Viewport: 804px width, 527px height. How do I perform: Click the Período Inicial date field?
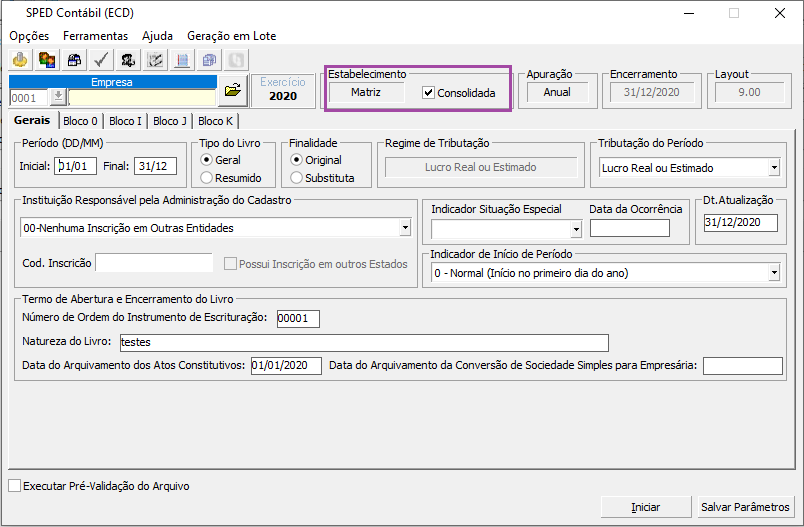(75, 166)
